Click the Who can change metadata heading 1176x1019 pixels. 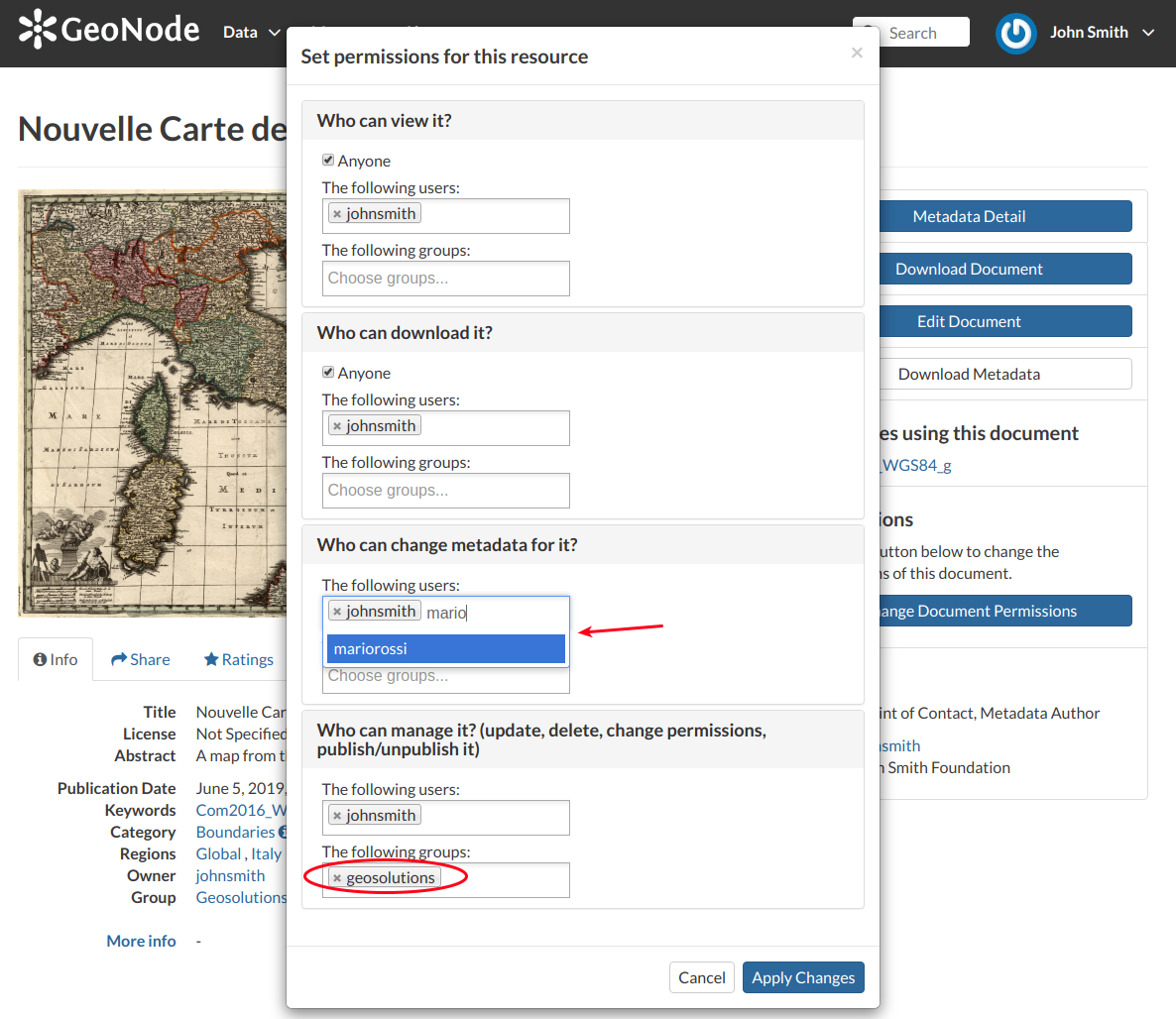[447, 544]
